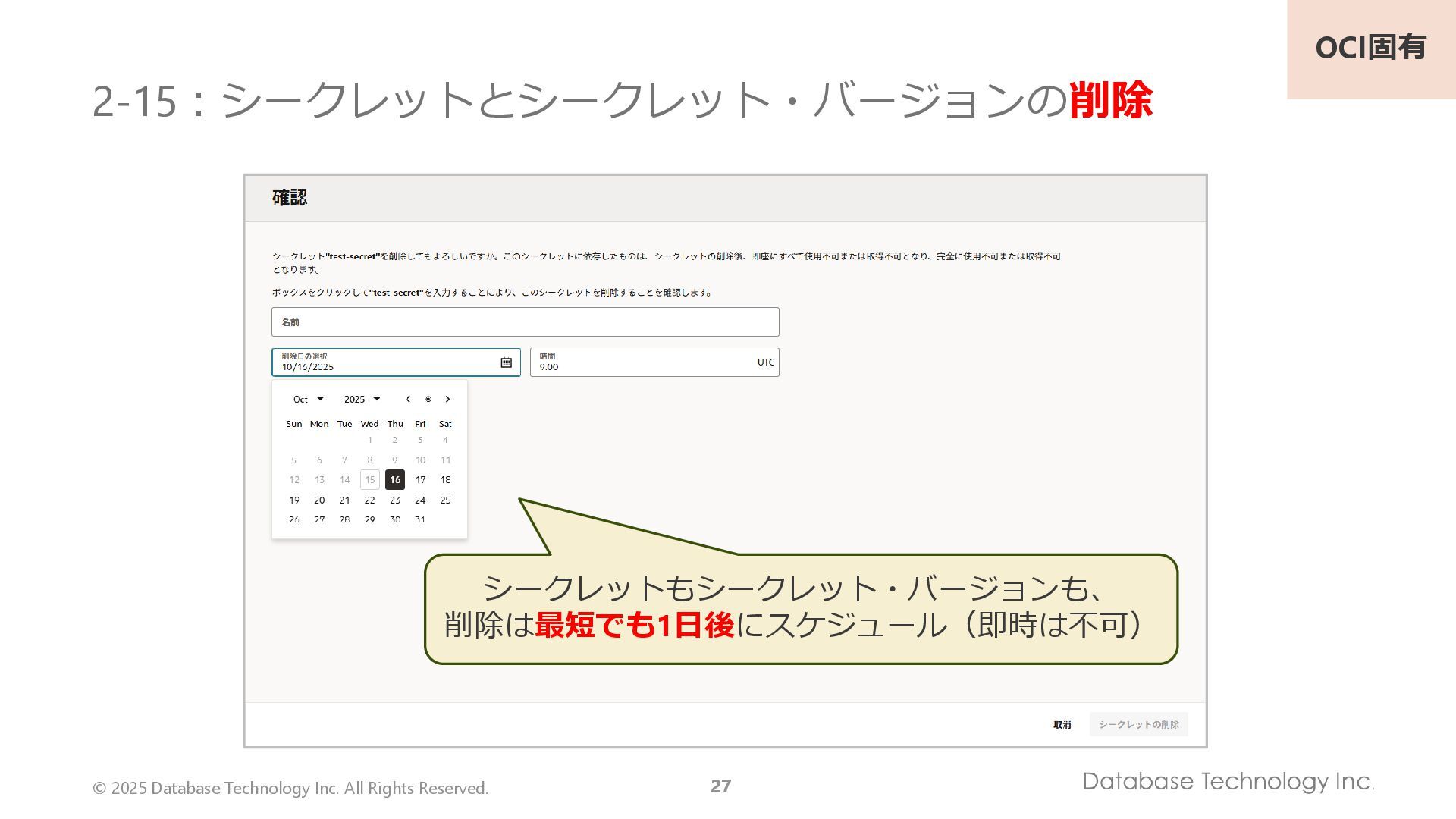Image resolution: width=1456 pixels, height=819 pixels.
Task: Select October 31 in calendar
Action: (x=420, y=519)
